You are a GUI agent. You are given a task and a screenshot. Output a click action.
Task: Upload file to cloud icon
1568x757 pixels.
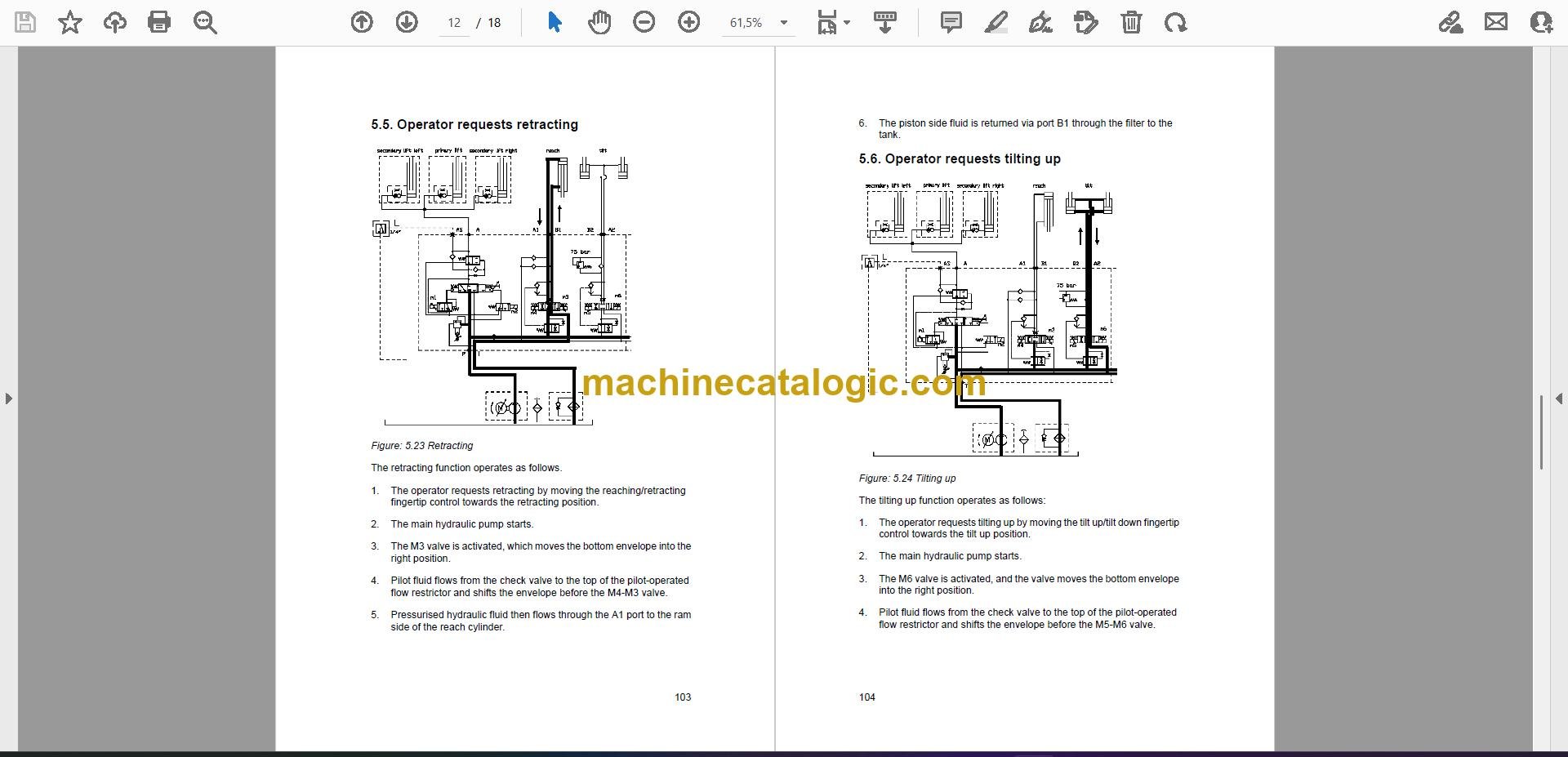click(114, 22)
